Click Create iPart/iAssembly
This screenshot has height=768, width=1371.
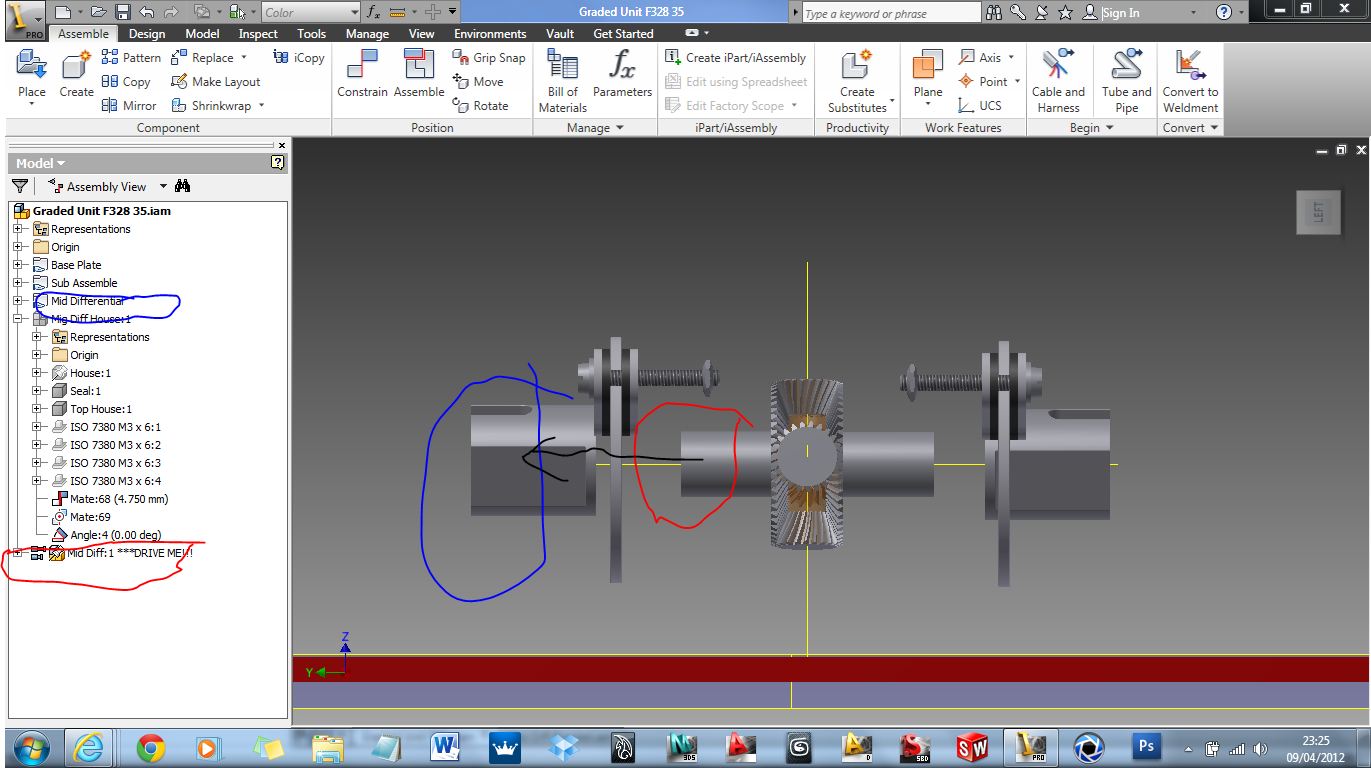[735, 58]
